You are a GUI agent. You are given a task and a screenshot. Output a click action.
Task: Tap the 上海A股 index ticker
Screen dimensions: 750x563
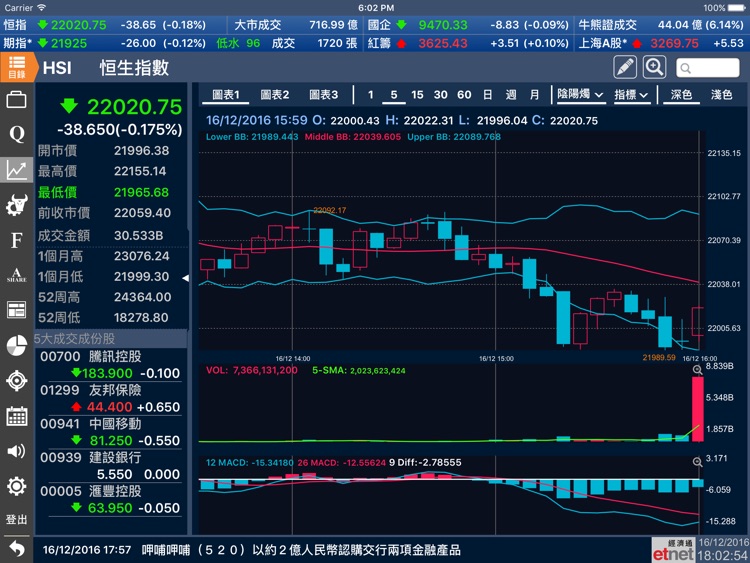point(661,43)
